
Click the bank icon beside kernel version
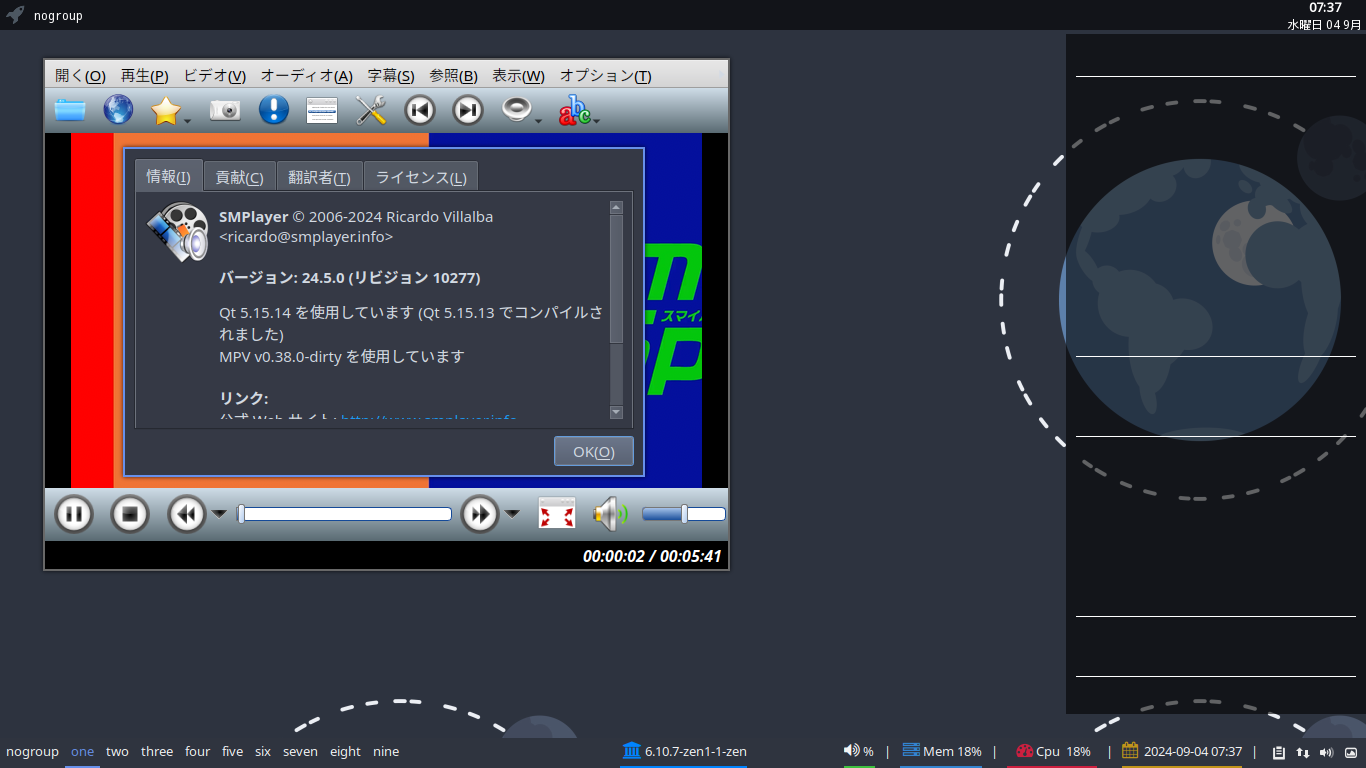[x=632, y=750]
